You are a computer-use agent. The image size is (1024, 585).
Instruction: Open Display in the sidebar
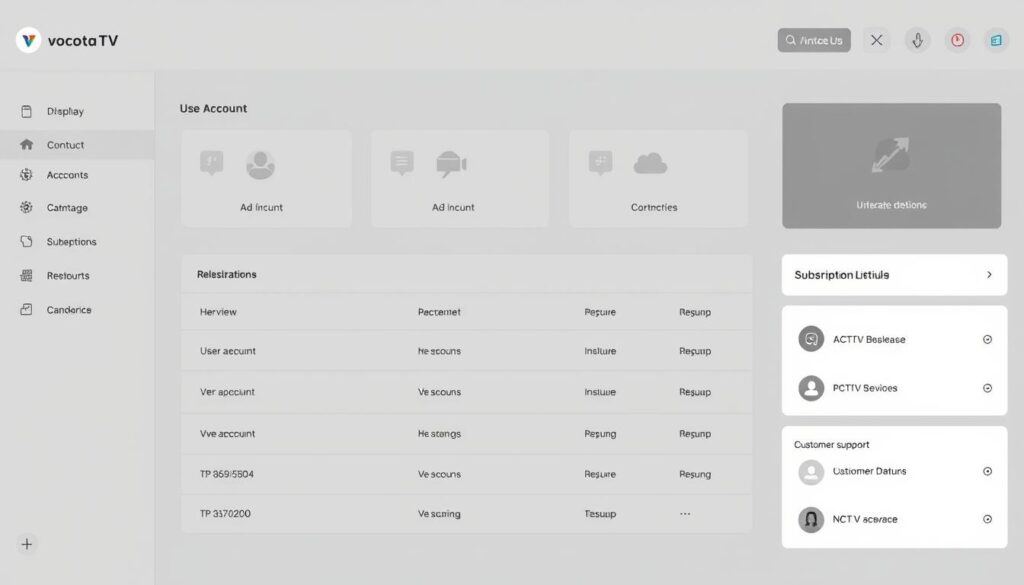pyautogui.click(x=77, y=111)
